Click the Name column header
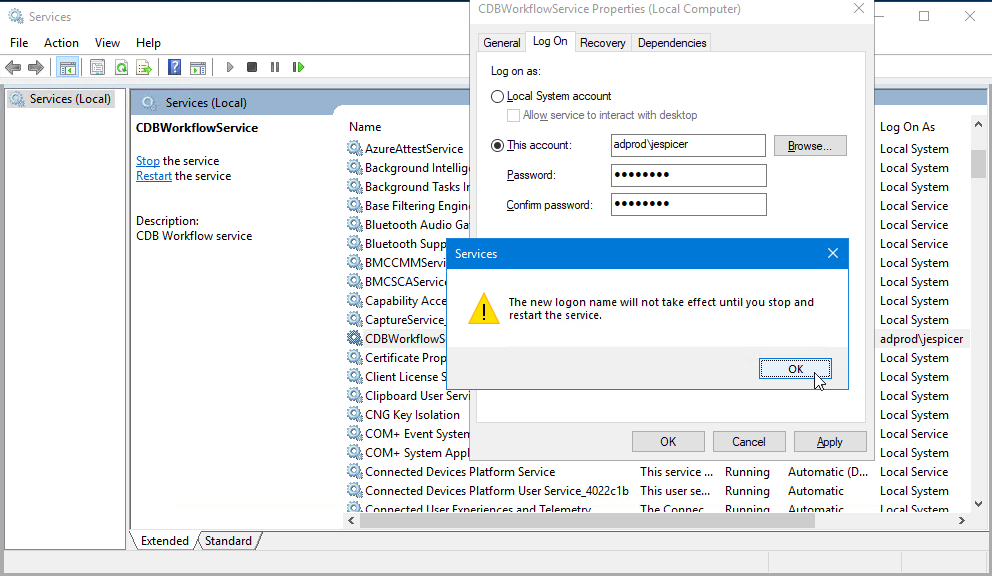Viewport: 992px width, 576px height. click(365, 127)
